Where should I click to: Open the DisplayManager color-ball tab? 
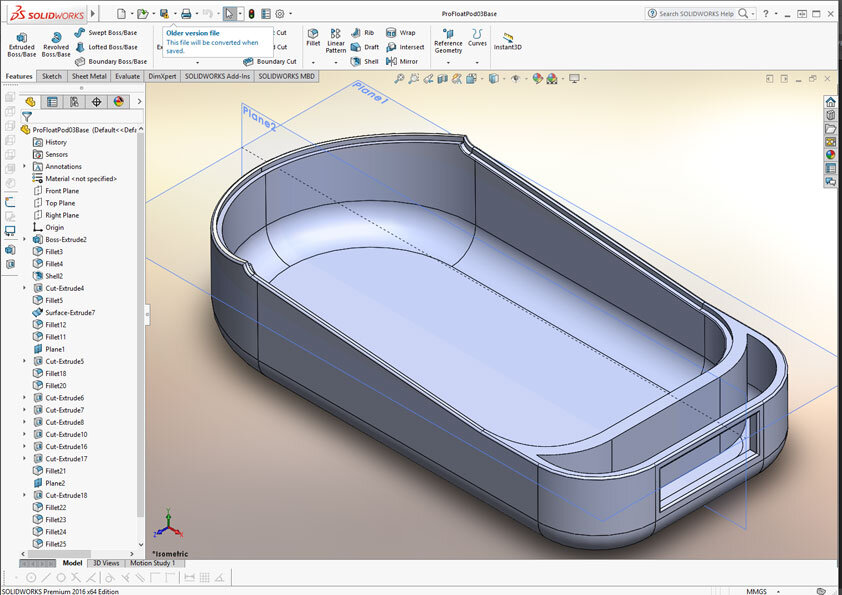tap(118, 101)
